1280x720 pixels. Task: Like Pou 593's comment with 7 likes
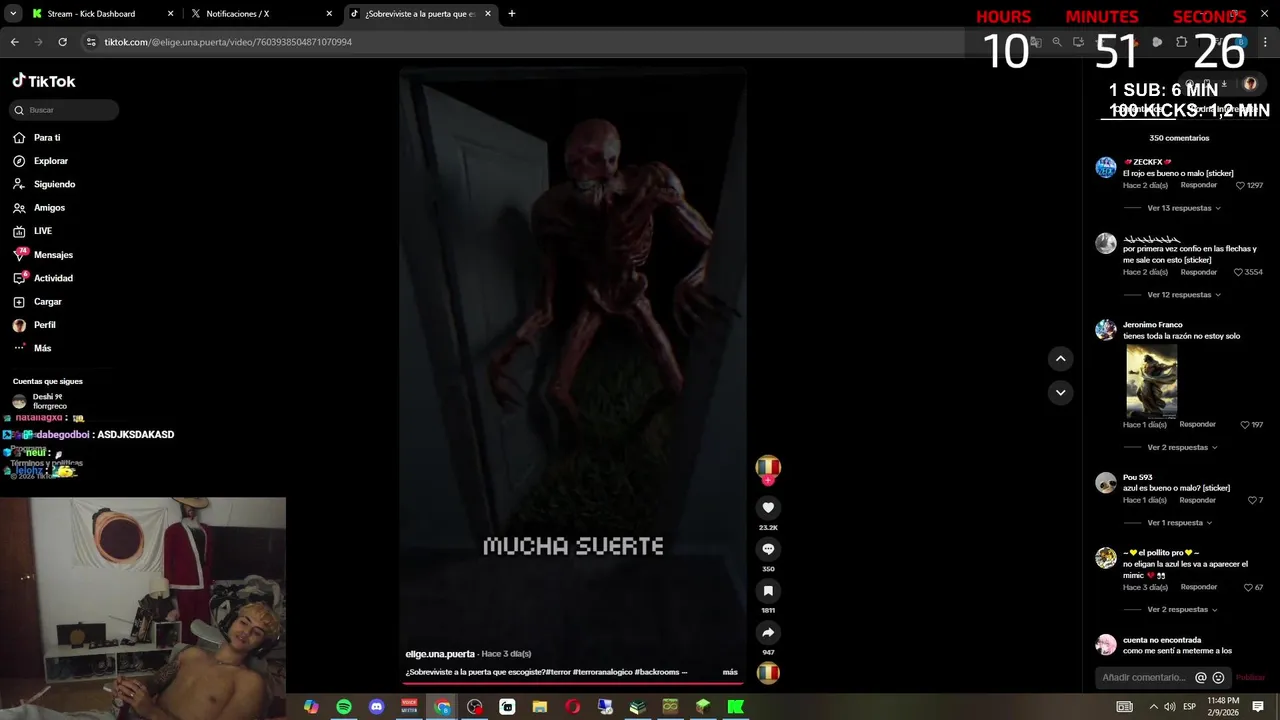pyautogui.click(x=1251, y=500)
